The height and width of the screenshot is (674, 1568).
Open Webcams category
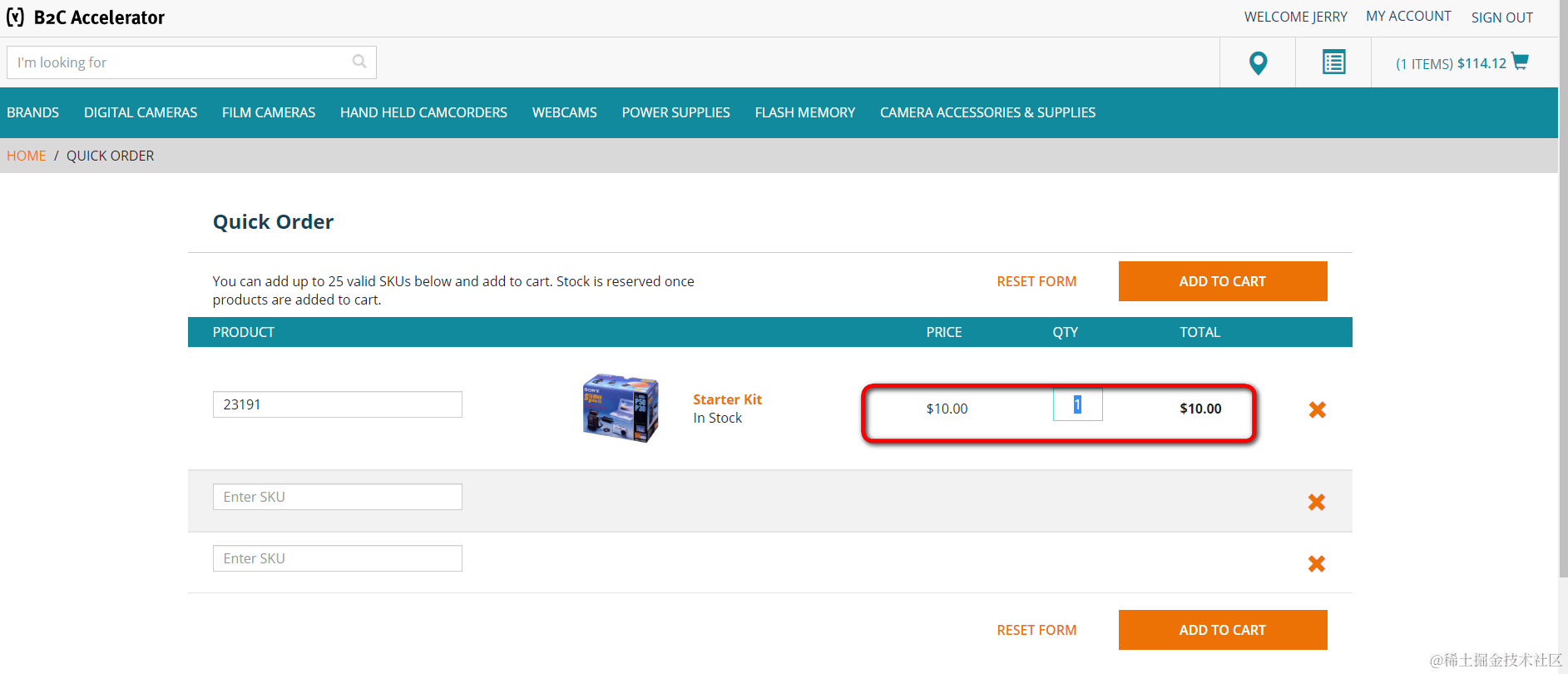pos(565,112)
